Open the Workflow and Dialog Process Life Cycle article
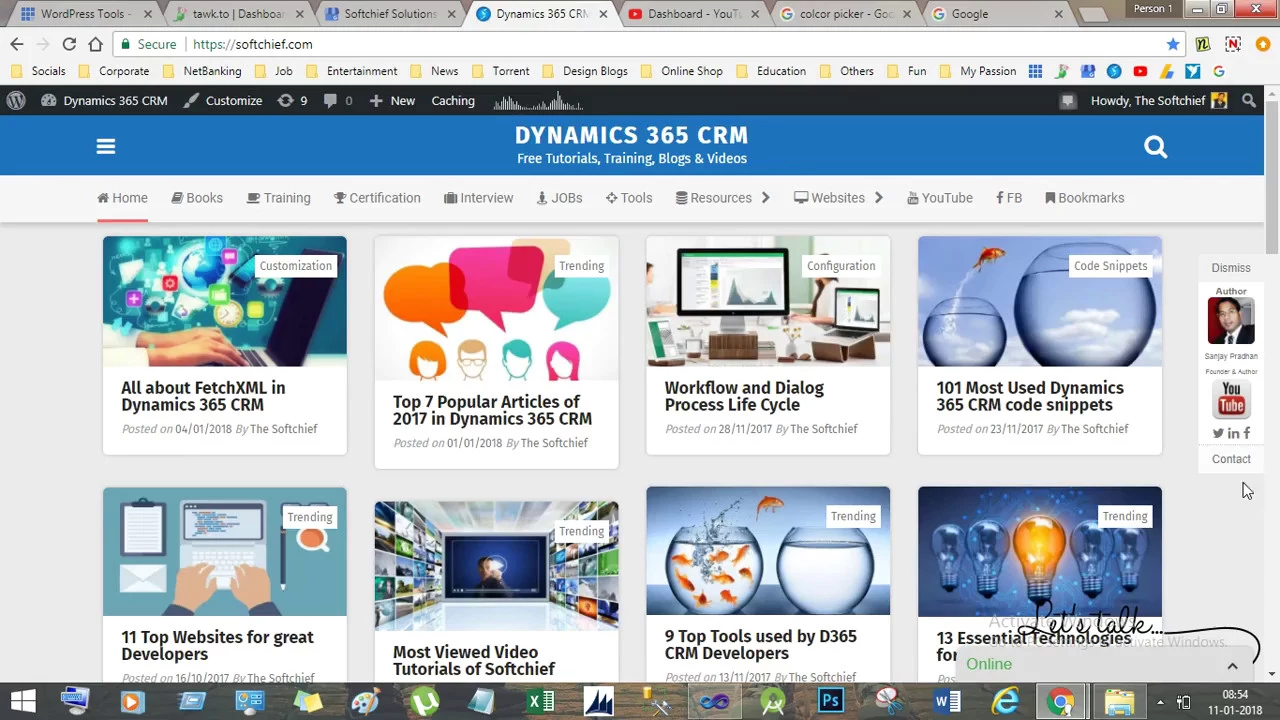This screenshot has width=1280, height=720. [x=744, y=396]
